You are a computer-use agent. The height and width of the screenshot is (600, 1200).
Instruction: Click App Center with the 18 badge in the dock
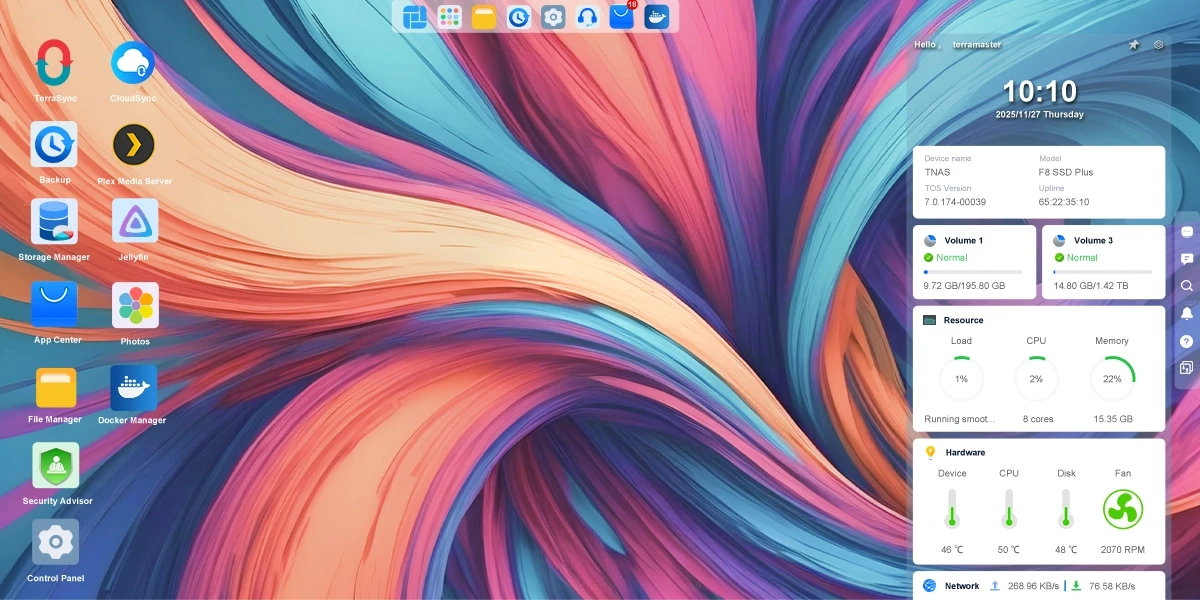[x=622, y=16]
